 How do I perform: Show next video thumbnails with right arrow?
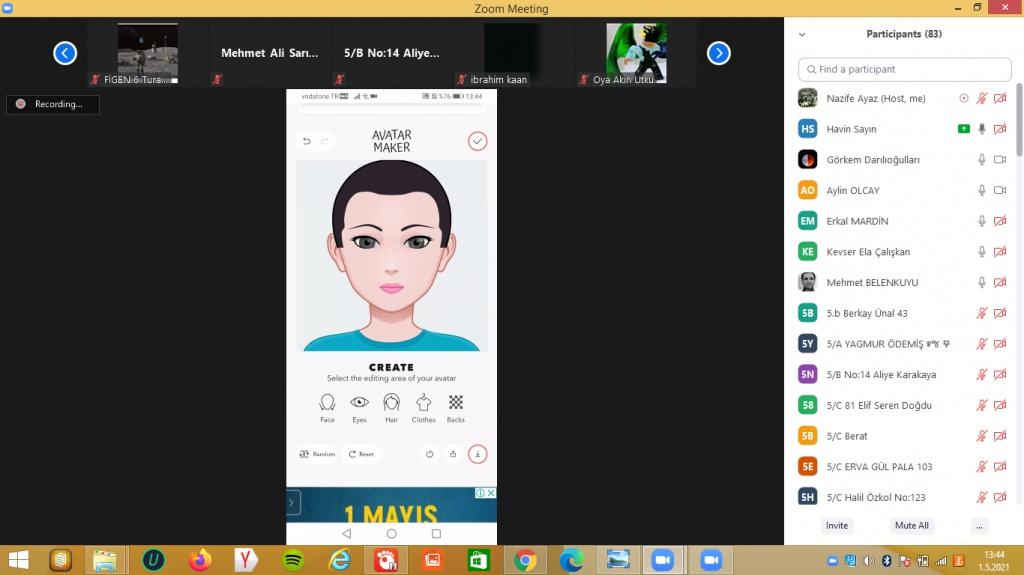(x=718, y=54)
